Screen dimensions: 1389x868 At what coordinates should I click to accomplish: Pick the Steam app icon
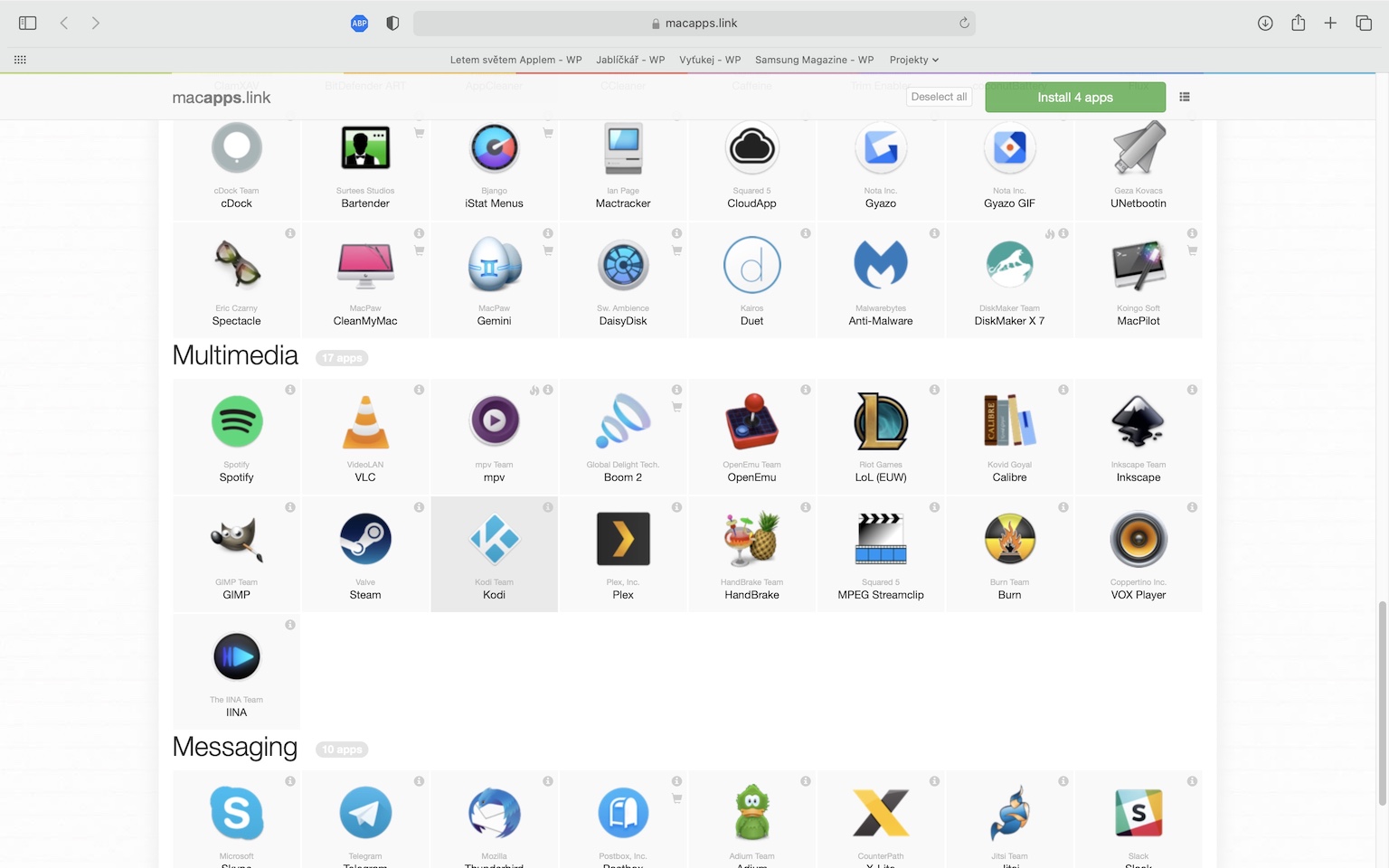pos(365,539)
